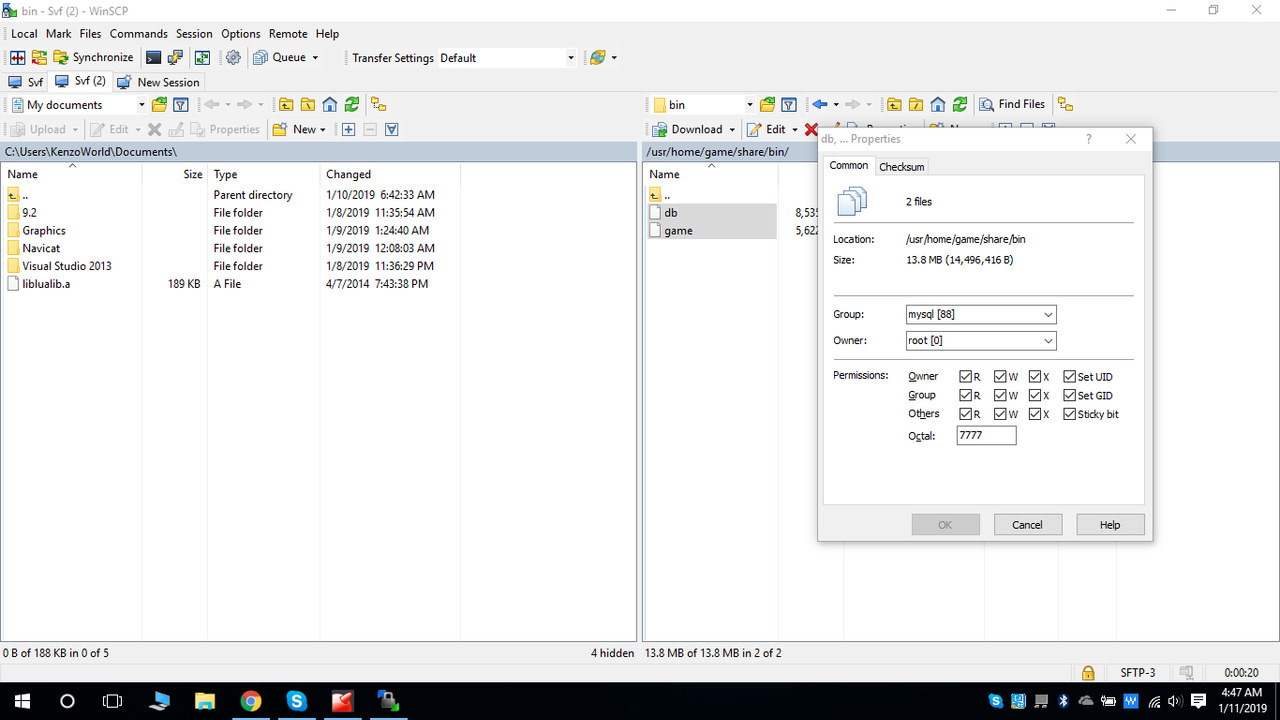Image resolution: width=1280 pixels, height=720 pixels.
Task: Go to local home directory icon
Action: click(x=330, y=104)
